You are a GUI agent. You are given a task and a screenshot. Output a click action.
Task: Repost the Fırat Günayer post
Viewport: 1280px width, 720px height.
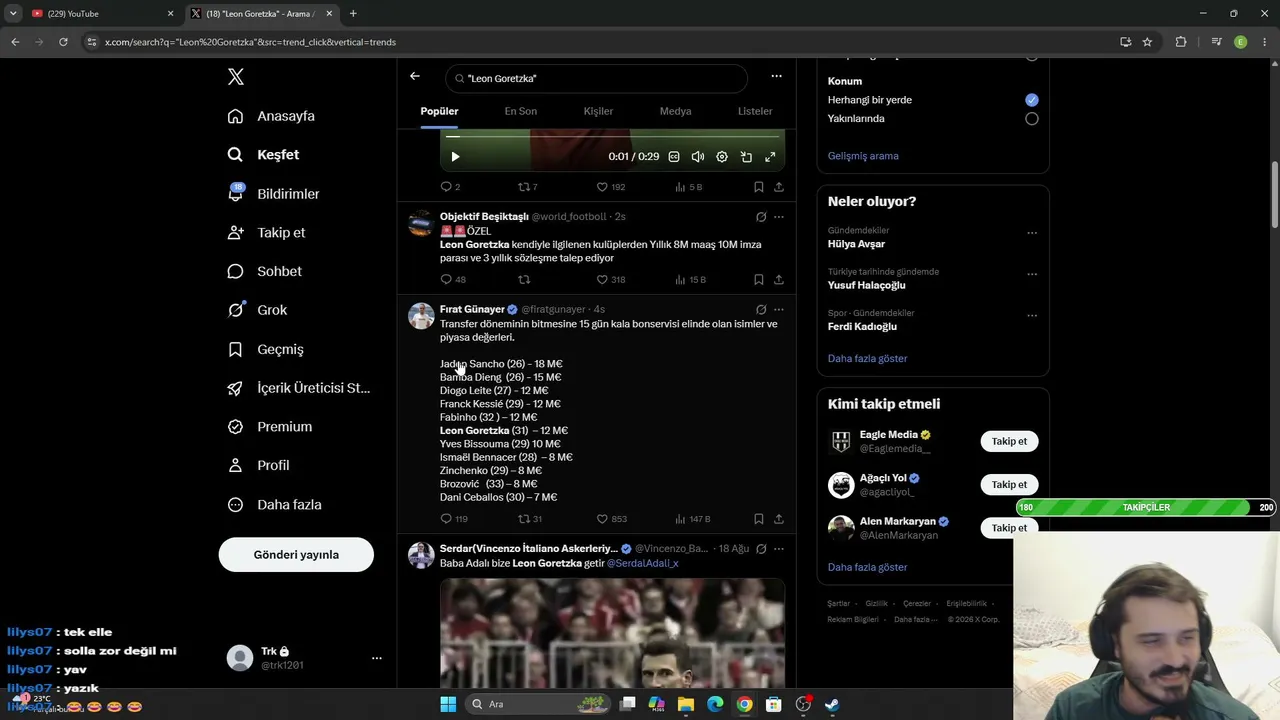pos(529,519)
